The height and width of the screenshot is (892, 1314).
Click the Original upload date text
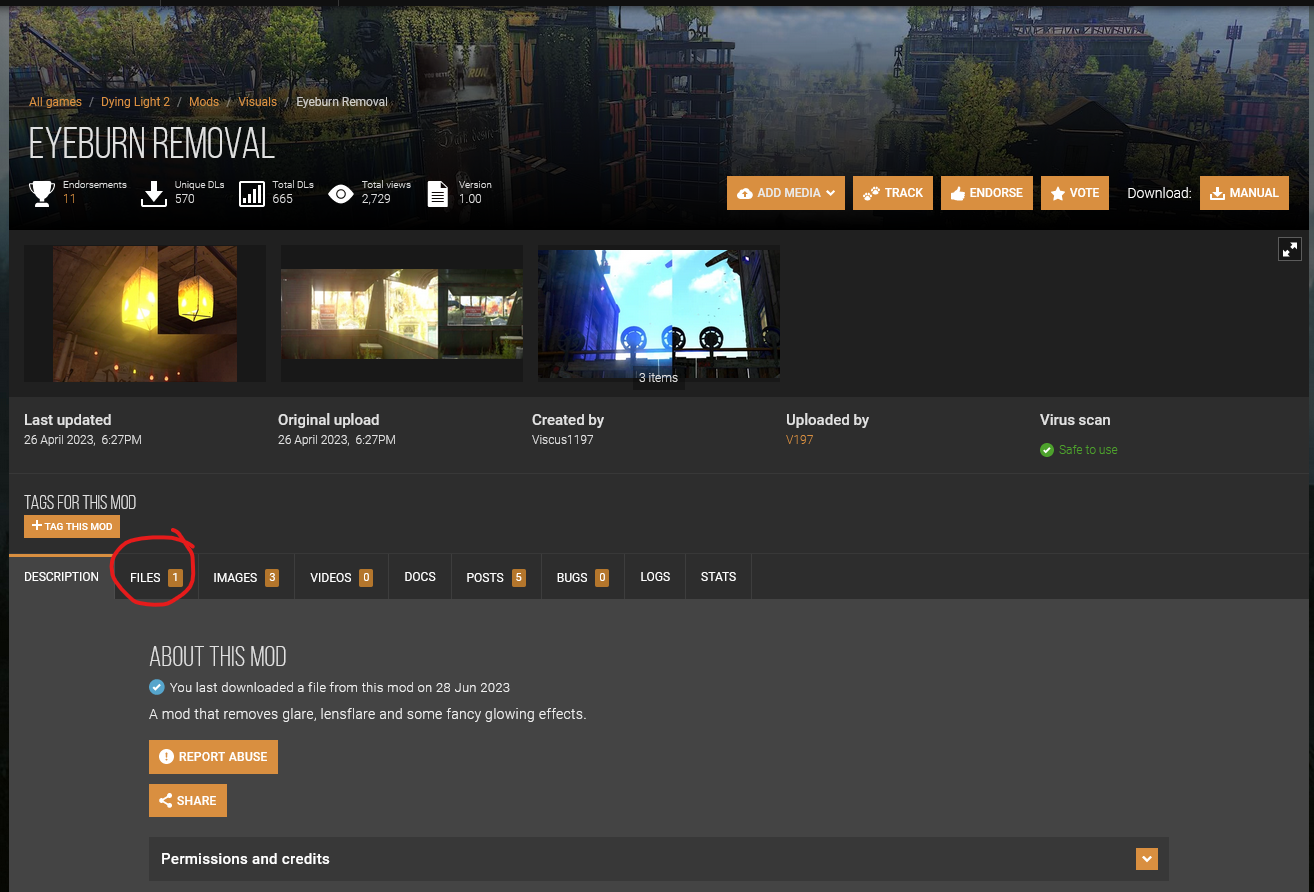(x=337, y=440)
